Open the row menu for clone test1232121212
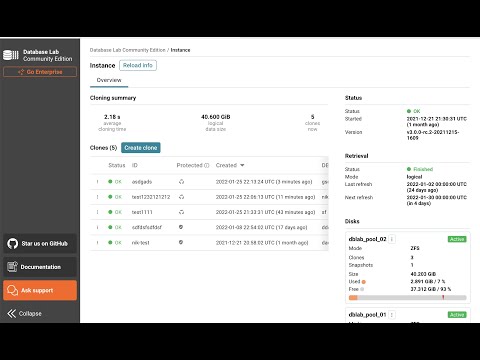The image size is (480, 360). [98, 197]
